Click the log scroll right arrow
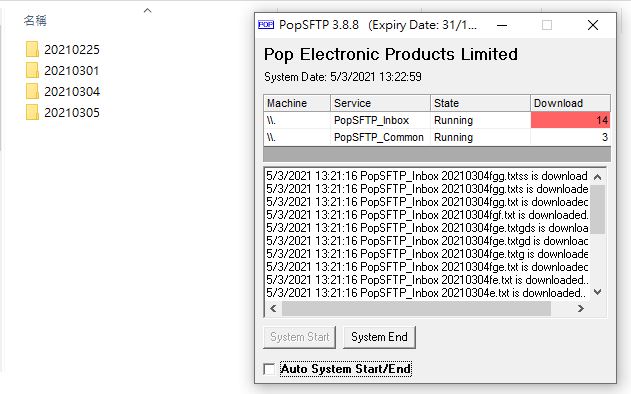The width and height of the screenshot is (631, 394). (580, 309)
